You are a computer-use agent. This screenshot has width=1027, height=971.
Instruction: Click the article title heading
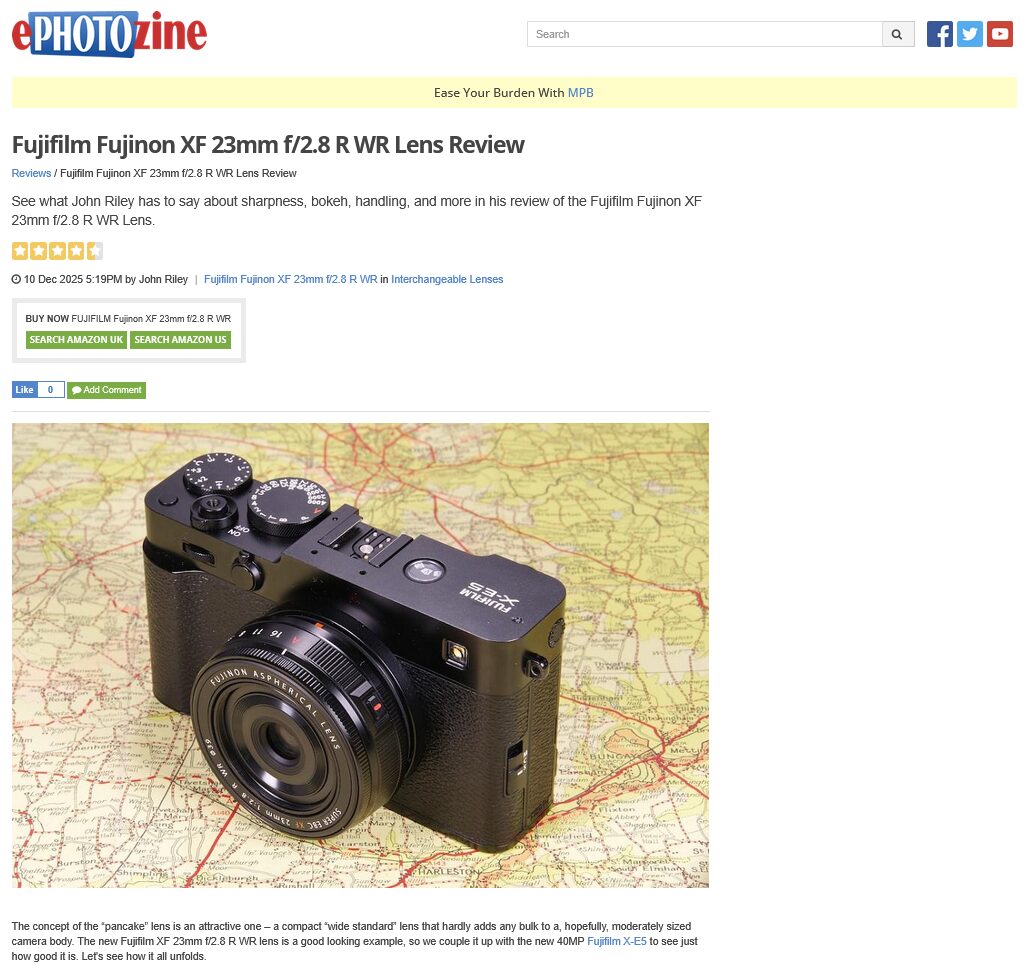[x=268, y=145]
